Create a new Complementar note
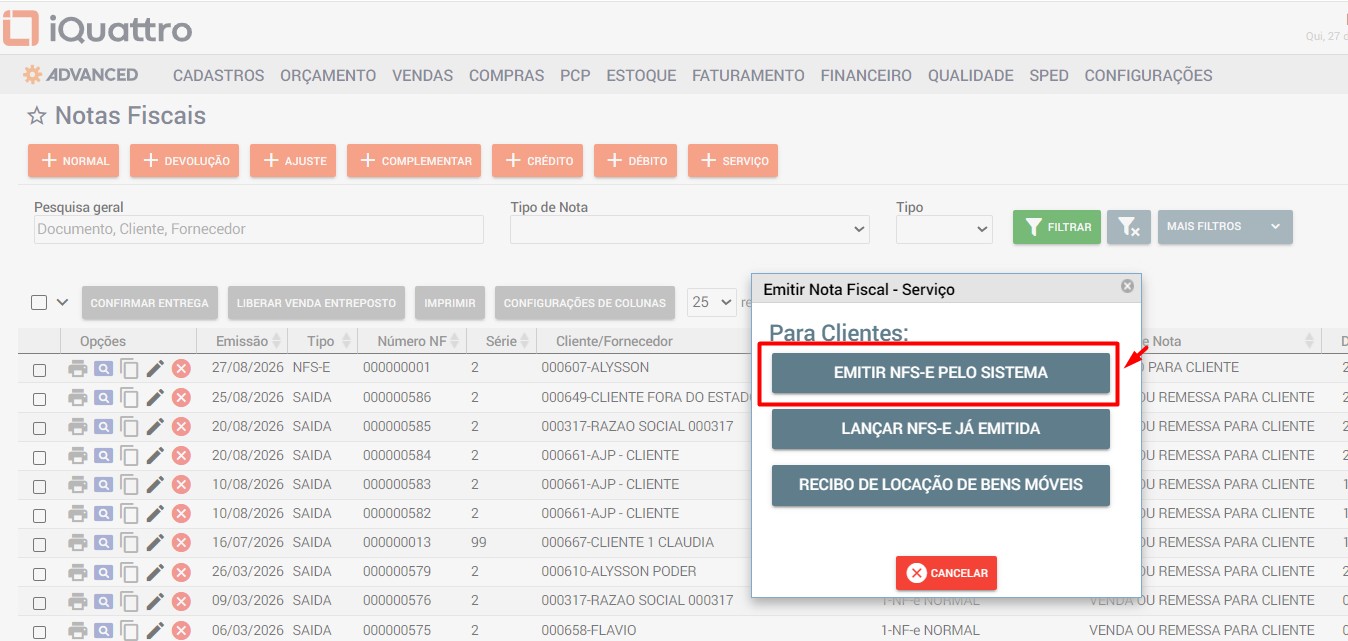The width and height of the screenshot is (1348, 641). coord(414,161)
